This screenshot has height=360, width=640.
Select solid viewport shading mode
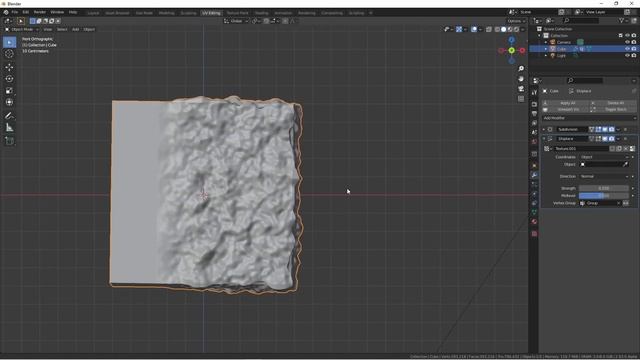click(503, 29)
